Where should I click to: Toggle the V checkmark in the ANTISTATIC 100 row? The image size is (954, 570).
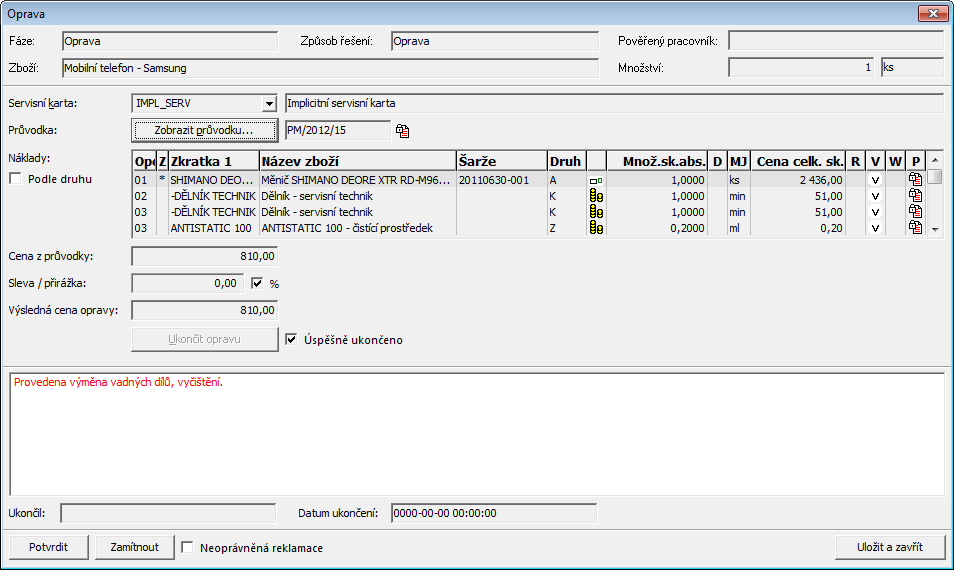[875, 228]
